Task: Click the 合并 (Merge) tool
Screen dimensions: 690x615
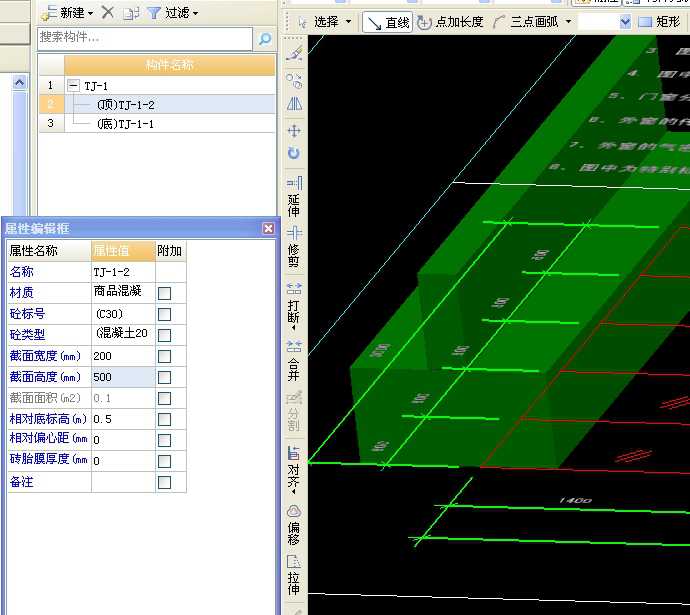Action: pos(294,361)
